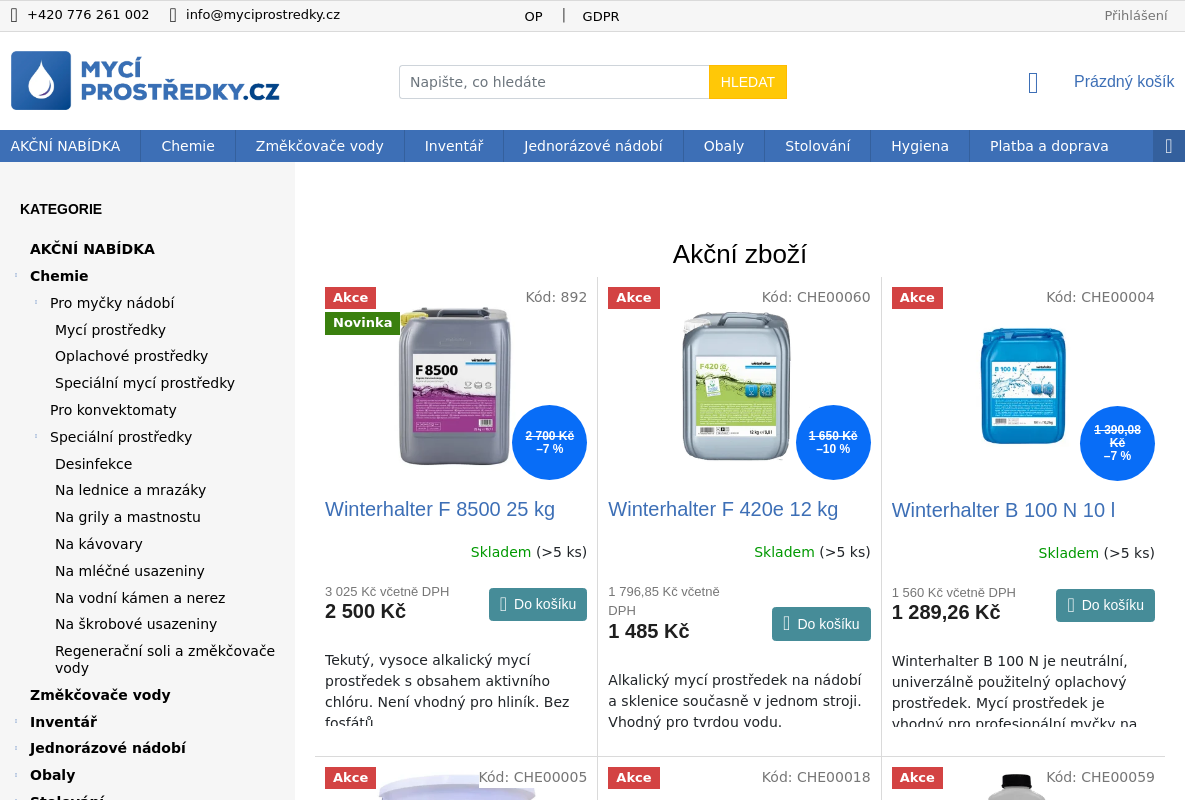
Task: Select Na vodní kámen a nerez category
Action: tap(140, 598)
